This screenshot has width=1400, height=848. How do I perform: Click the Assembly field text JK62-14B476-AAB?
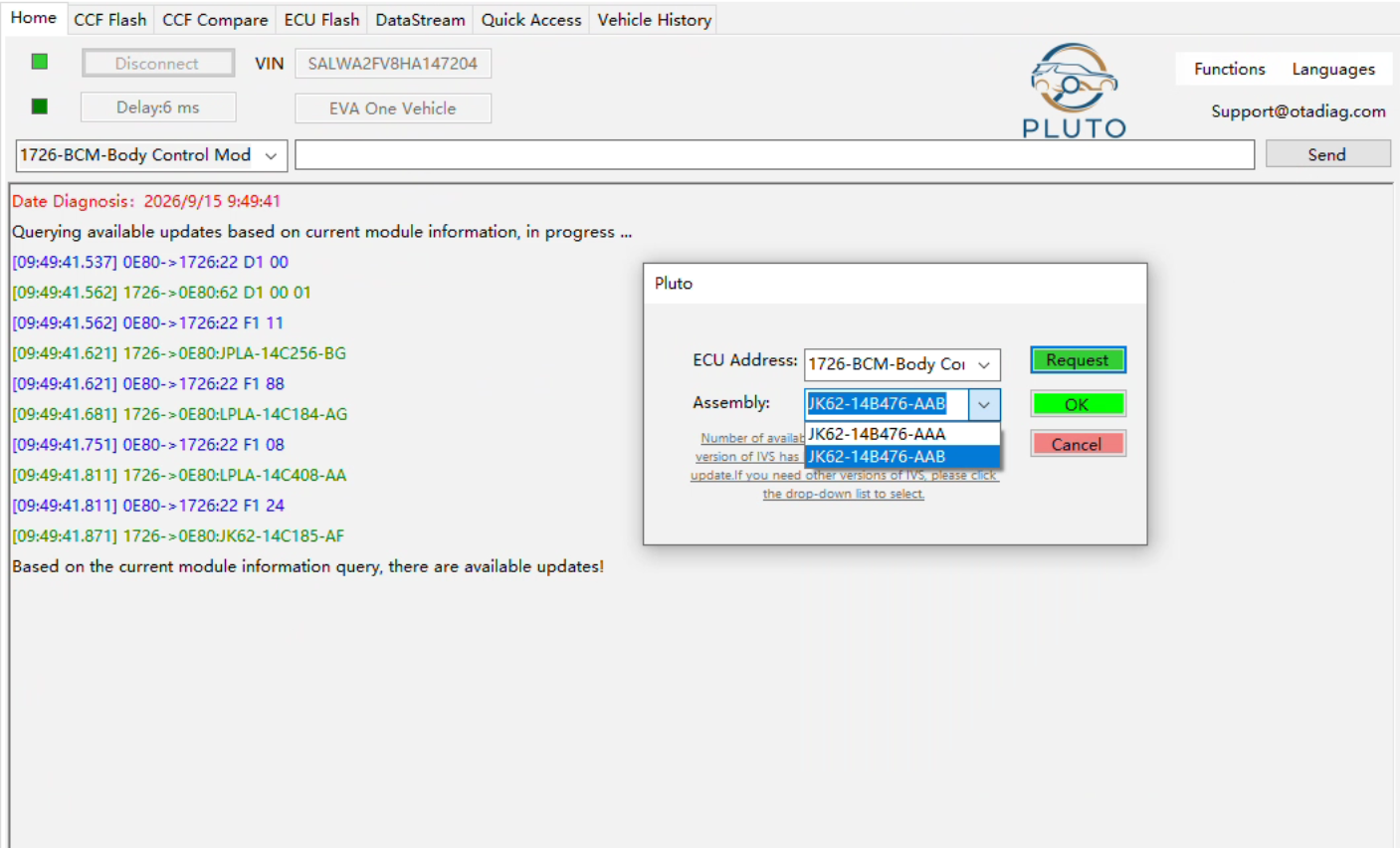877,404
